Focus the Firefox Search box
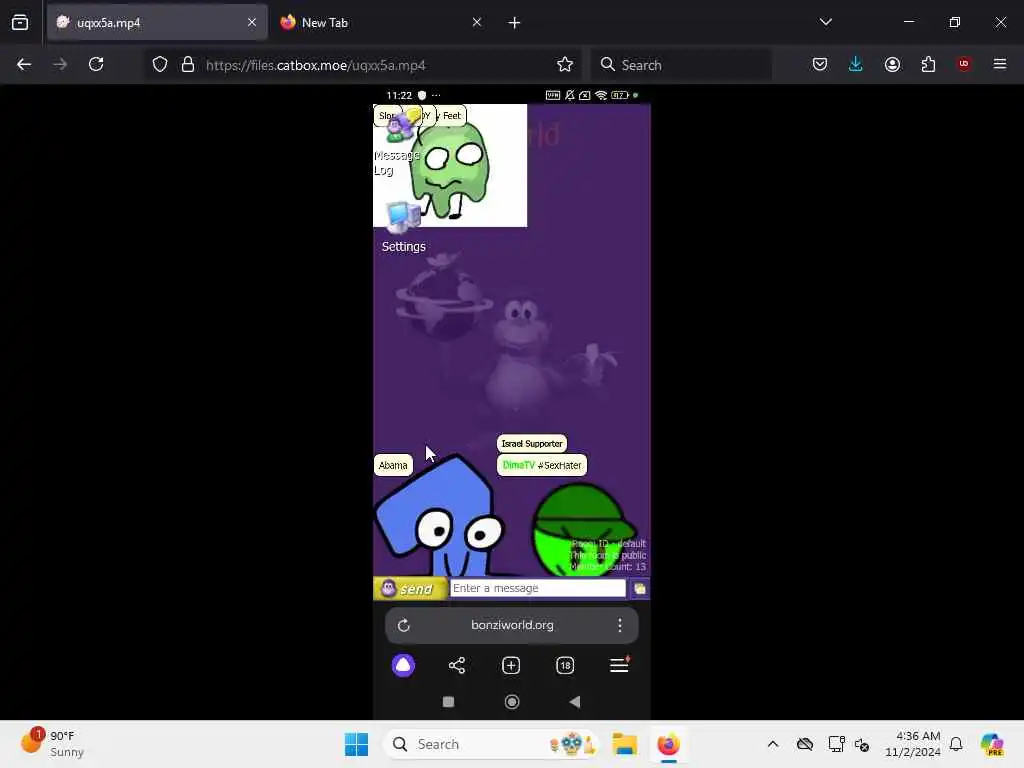The image size is (1024, 768). [681, 65]
